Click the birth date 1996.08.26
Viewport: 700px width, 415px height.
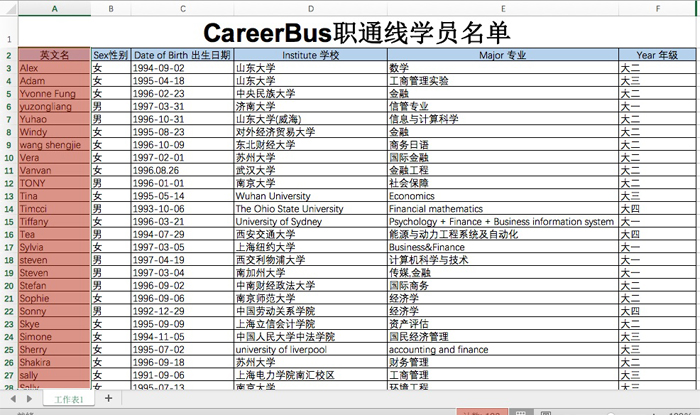(x=183, y=170)
